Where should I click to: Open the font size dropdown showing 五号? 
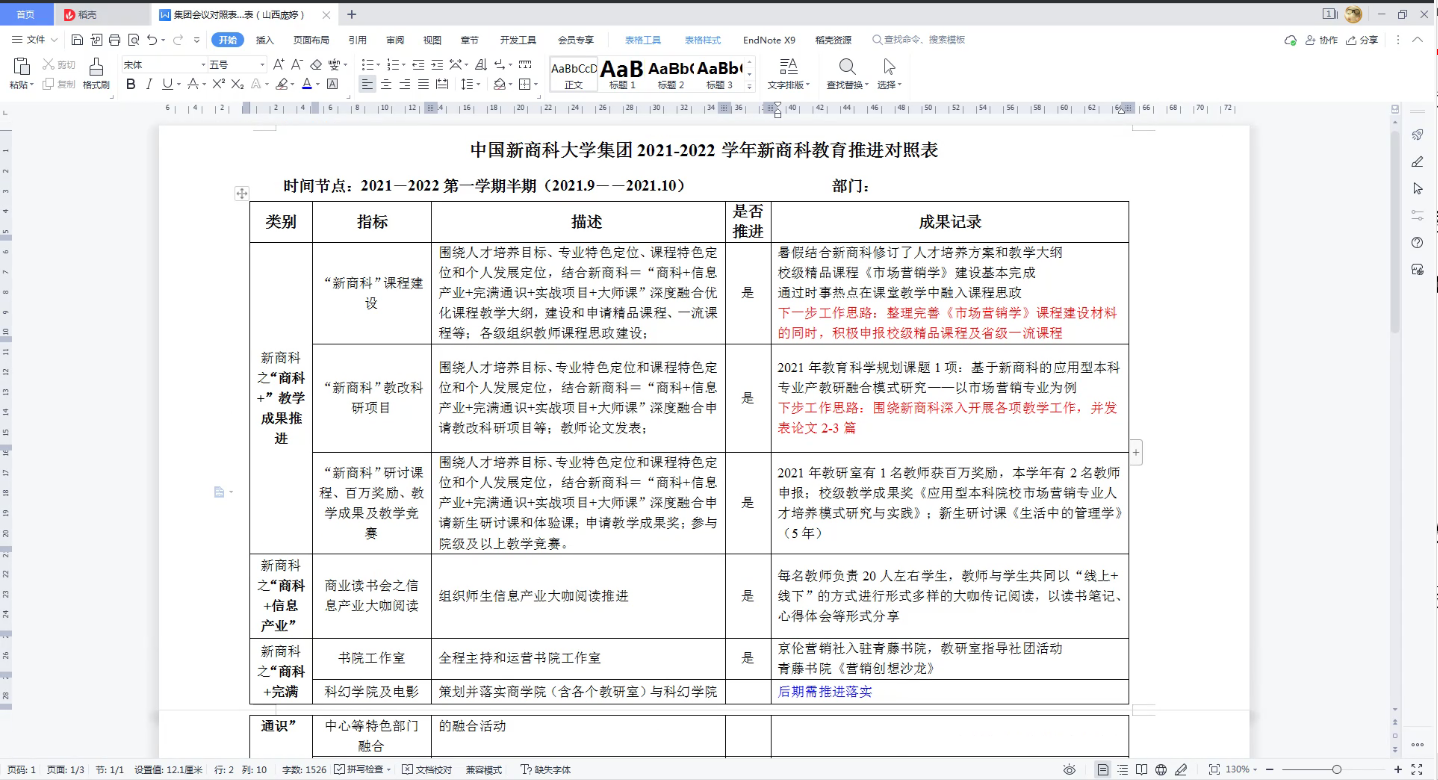[234, 65]
